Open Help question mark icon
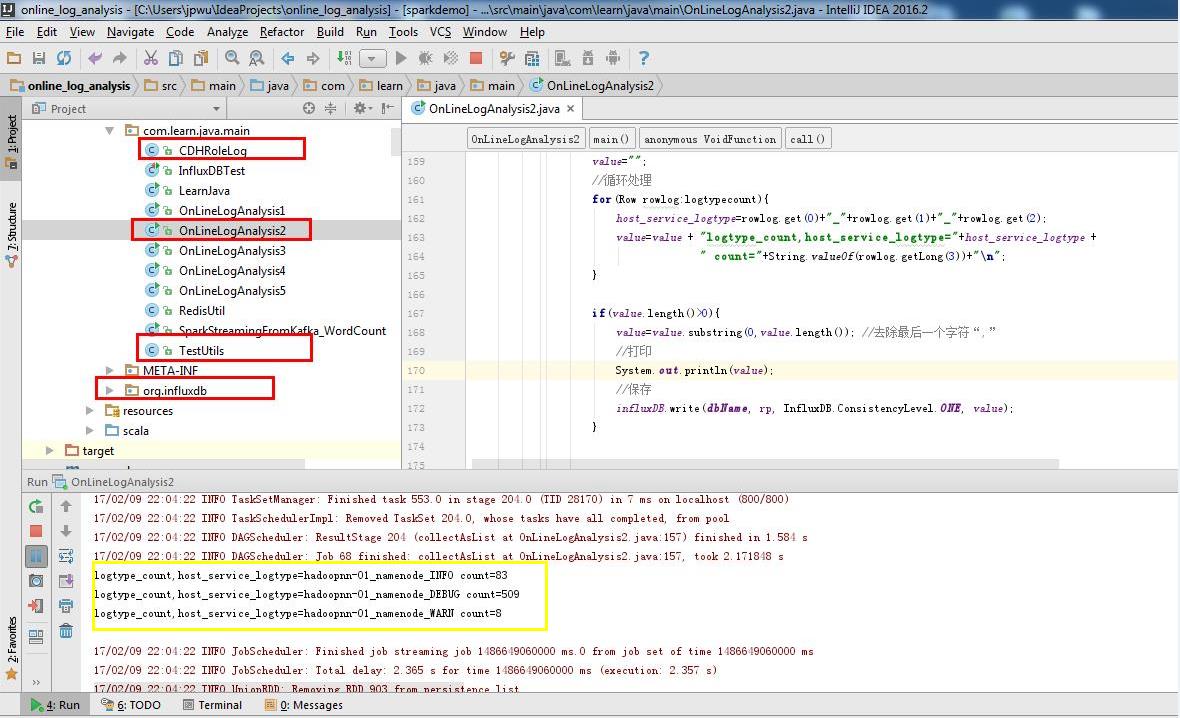Image resolution: width=1180 pixels, height=718 pixels. point(643,58)
